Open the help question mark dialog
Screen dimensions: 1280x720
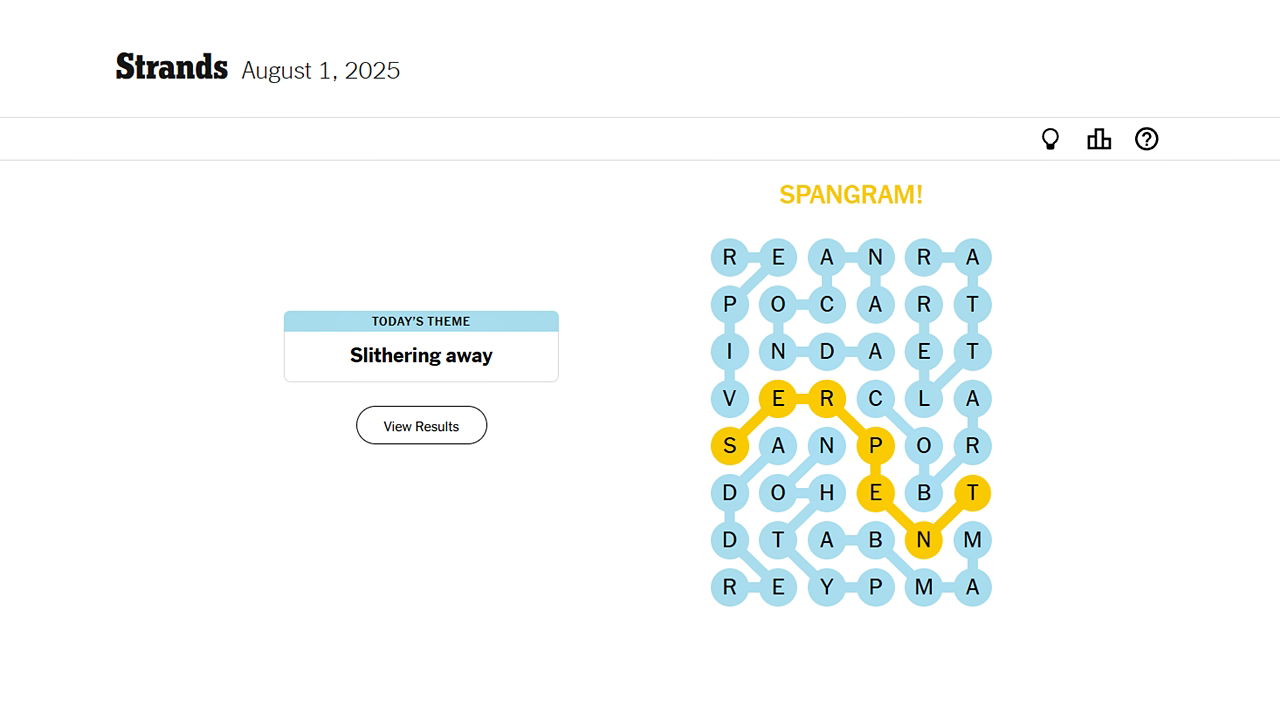point(1146,139)
